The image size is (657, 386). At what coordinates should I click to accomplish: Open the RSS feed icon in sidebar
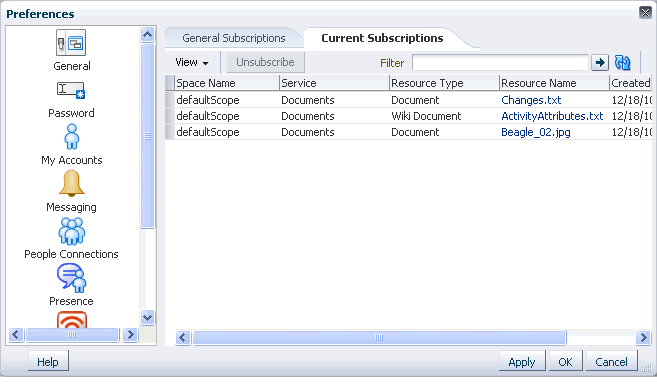[x=72, y=320]
